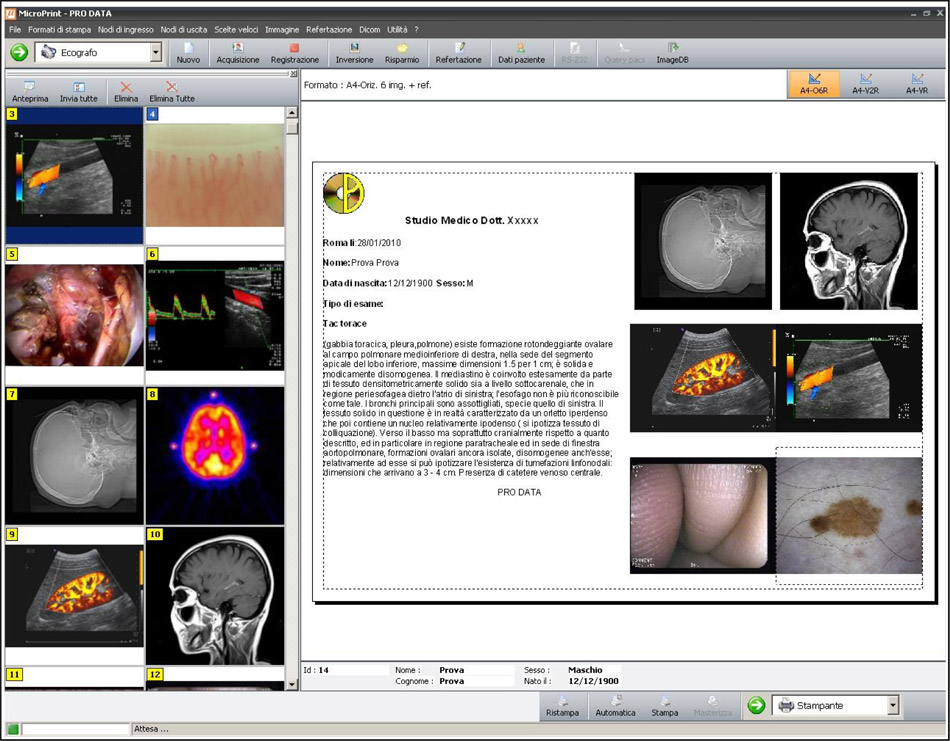950x741 pixels.
Task: Open Dati paziente dialog
Action: (521, 53)
